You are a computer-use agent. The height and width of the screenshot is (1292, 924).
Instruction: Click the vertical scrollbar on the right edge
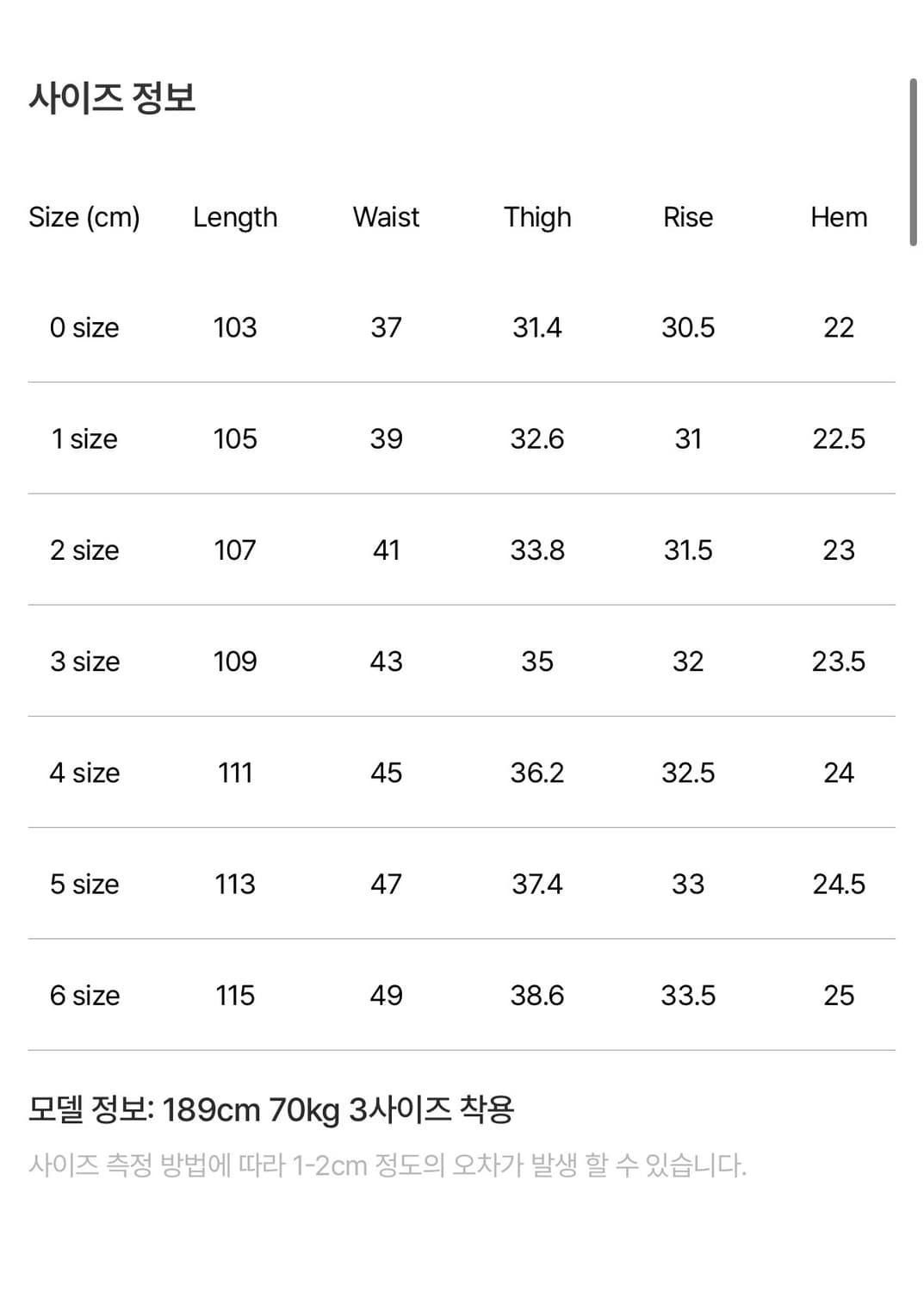[913, 162]
